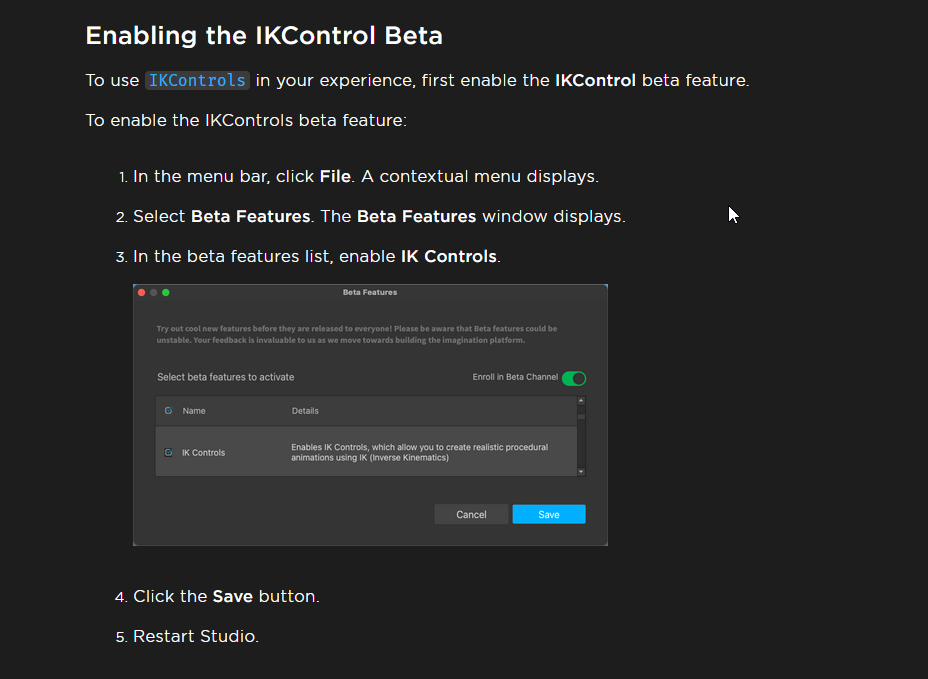928x679 pixels.
Task: Click the 'Enables IK Controls' description text
Action: (x=420, y=452)
